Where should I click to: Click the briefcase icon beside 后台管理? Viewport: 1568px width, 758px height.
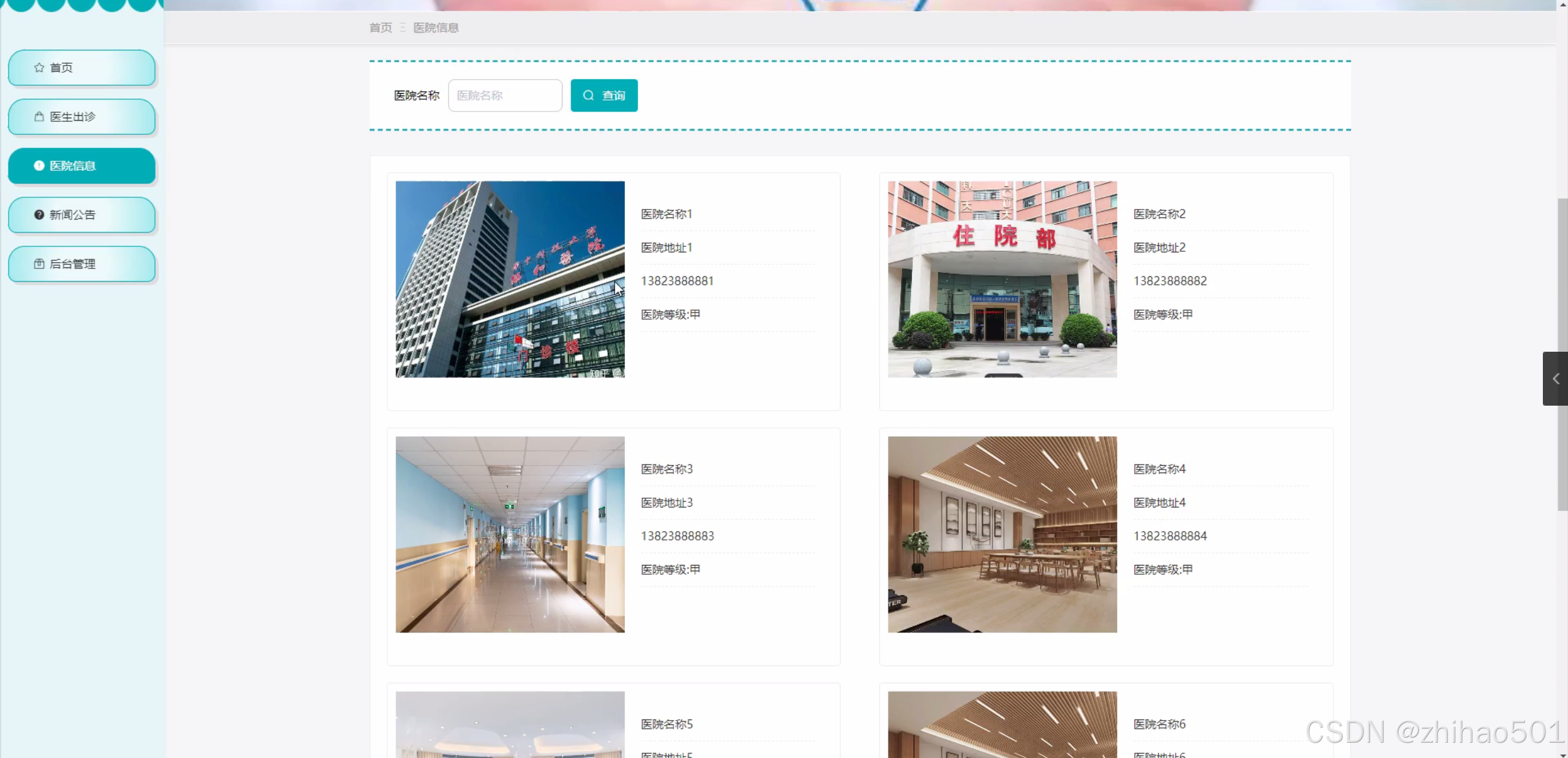click(x=39, y=263)
